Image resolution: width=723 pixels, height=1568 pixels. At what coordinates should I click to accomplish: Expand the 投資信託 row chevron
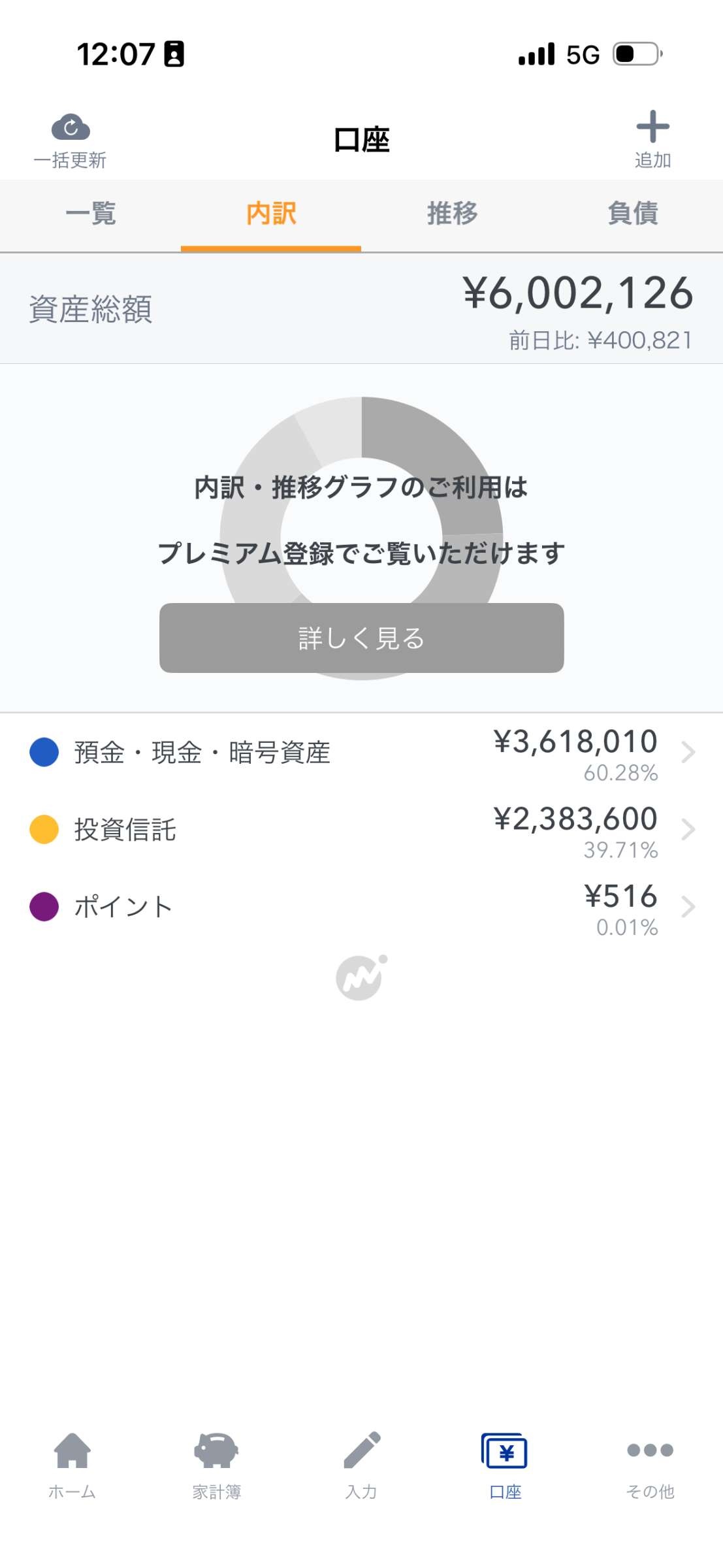click(687, 830)
